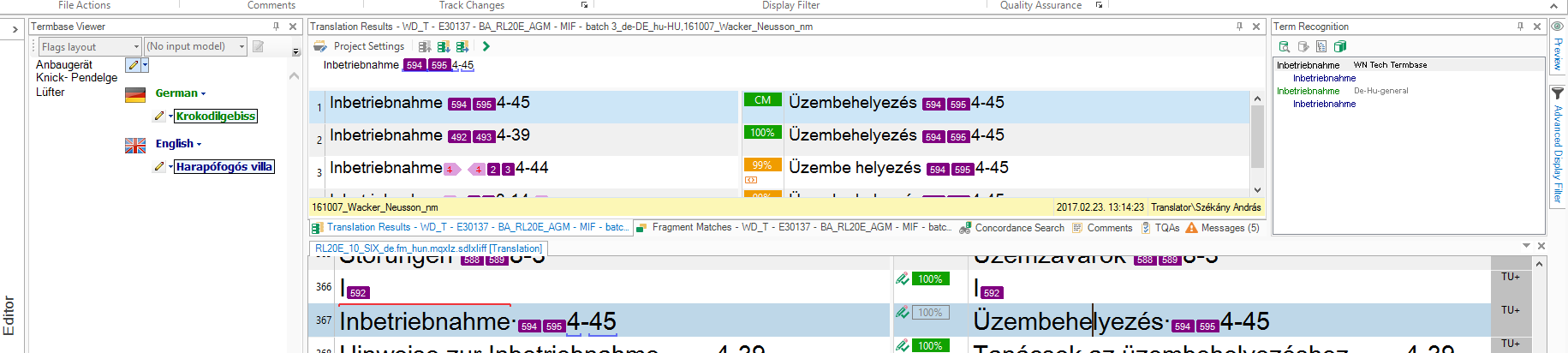Image resolution: width=1568 pixels, height=353 pixels.
Task: Expand the Quality Assurance group dialog launcher
Action: coord(1099,5)
